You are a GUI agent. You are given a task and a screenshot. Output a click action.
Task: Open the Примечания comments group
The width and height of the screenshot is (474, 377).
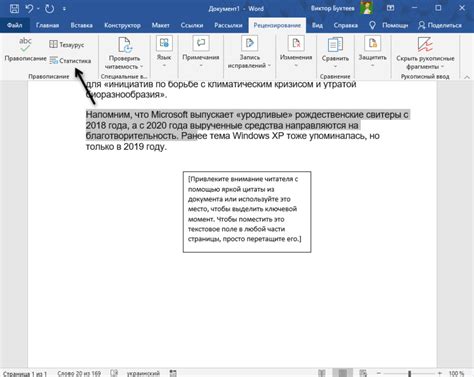[x=201, y=52]
